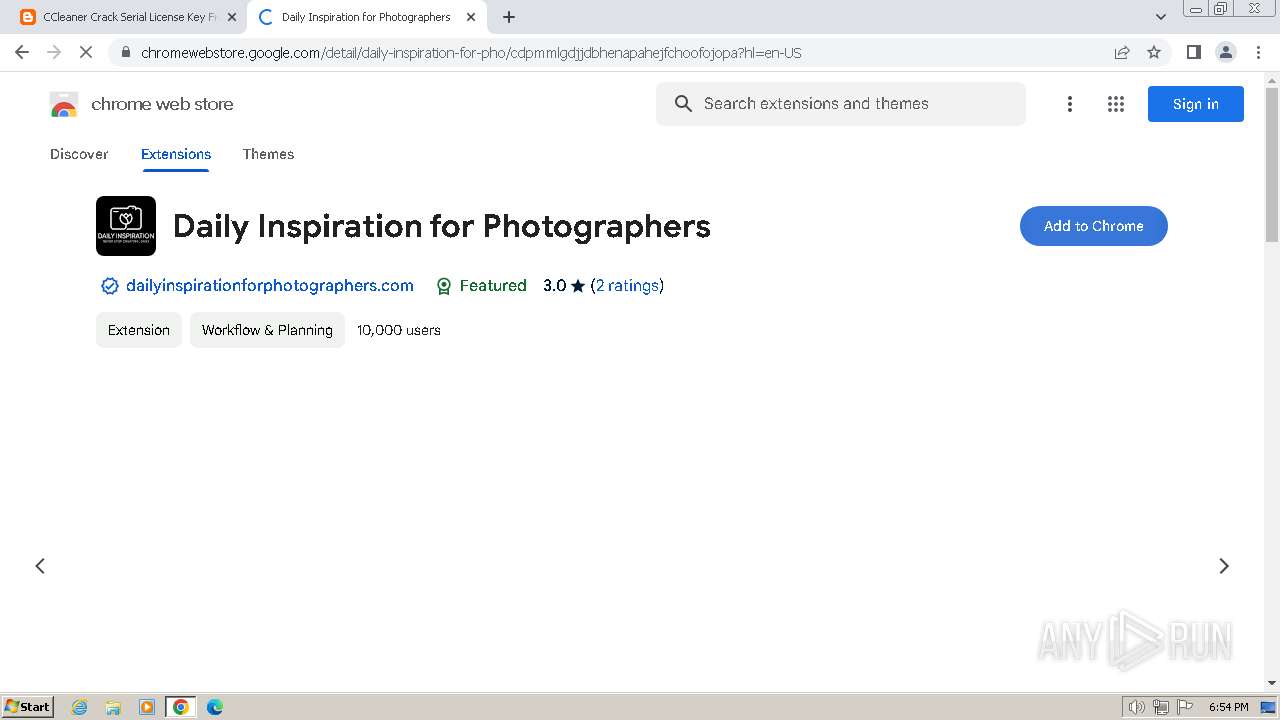This screenshot has width=1280, height=720.
Task: Open the Windows Start menu
Action: pos(28,707)
